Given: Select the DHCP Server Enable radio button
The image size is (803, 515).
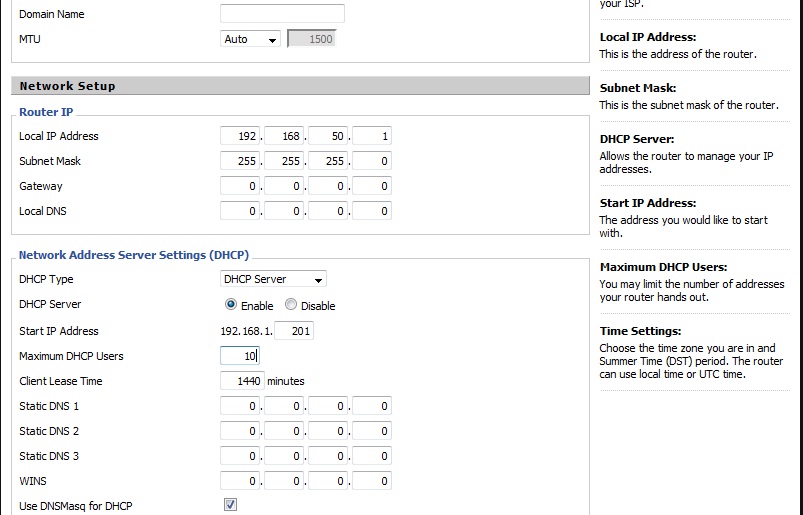Looking at the screenshot, I should [231, 305].
